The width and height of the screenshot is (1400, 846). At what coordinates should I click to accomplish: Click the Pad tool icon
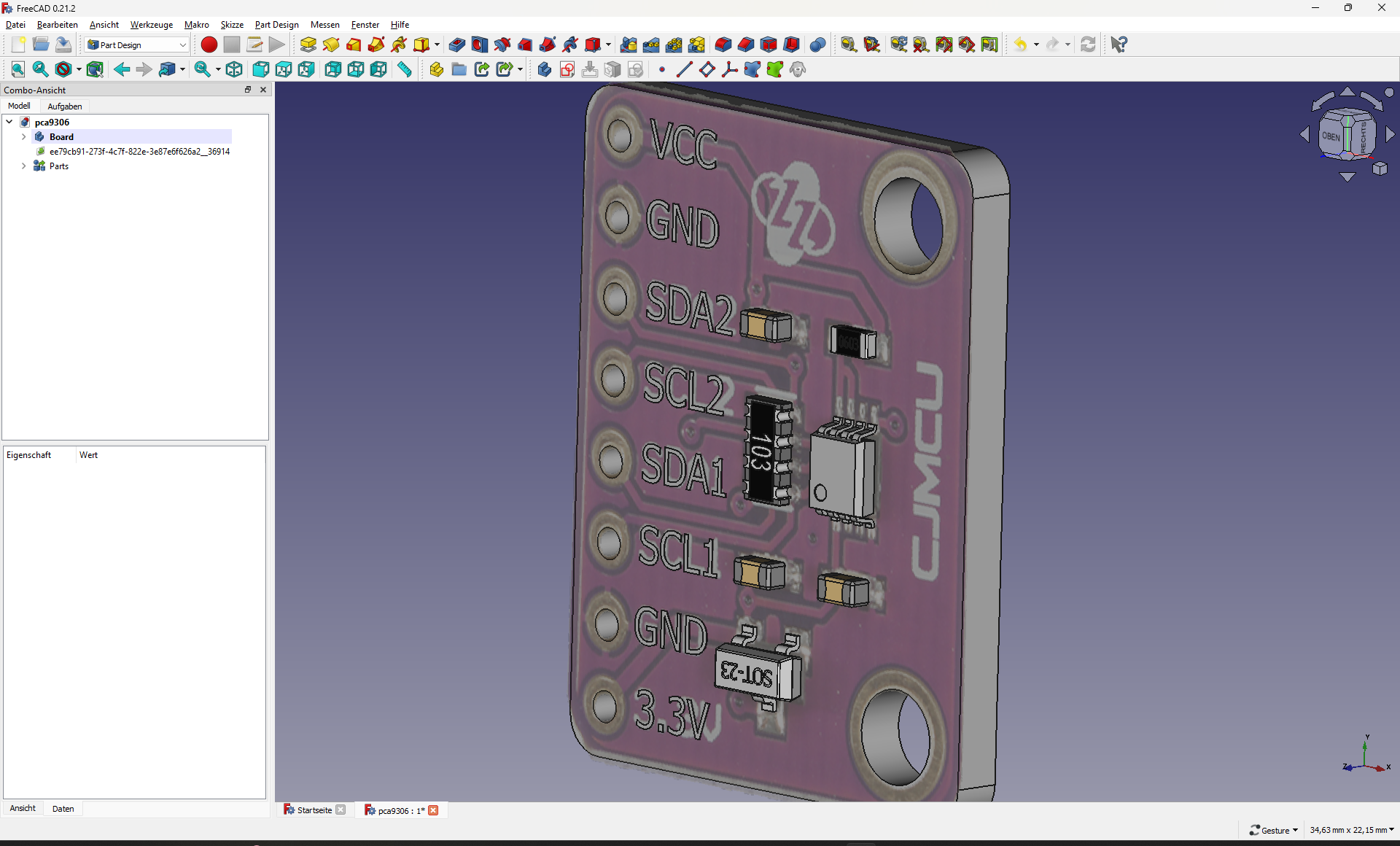[x=308, y=44]
